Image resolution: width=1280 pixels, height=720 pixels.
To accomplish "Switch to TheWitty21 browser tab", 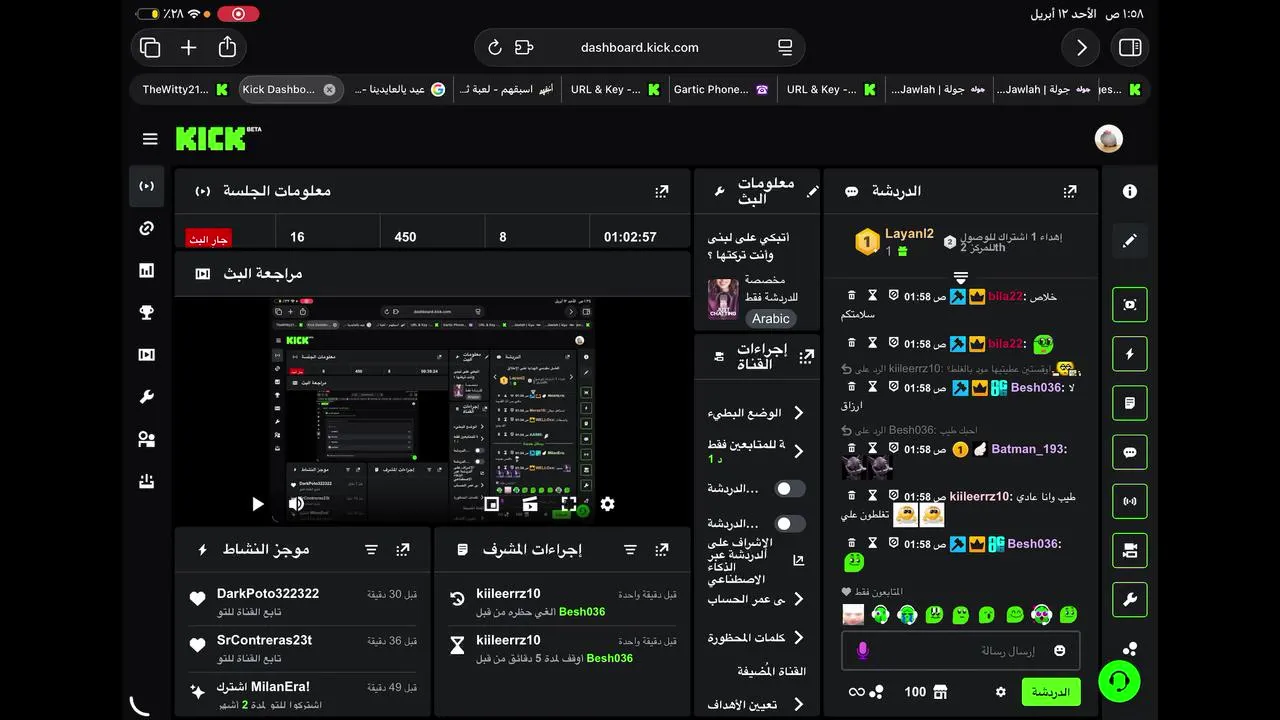I will (x=185, y=89).
